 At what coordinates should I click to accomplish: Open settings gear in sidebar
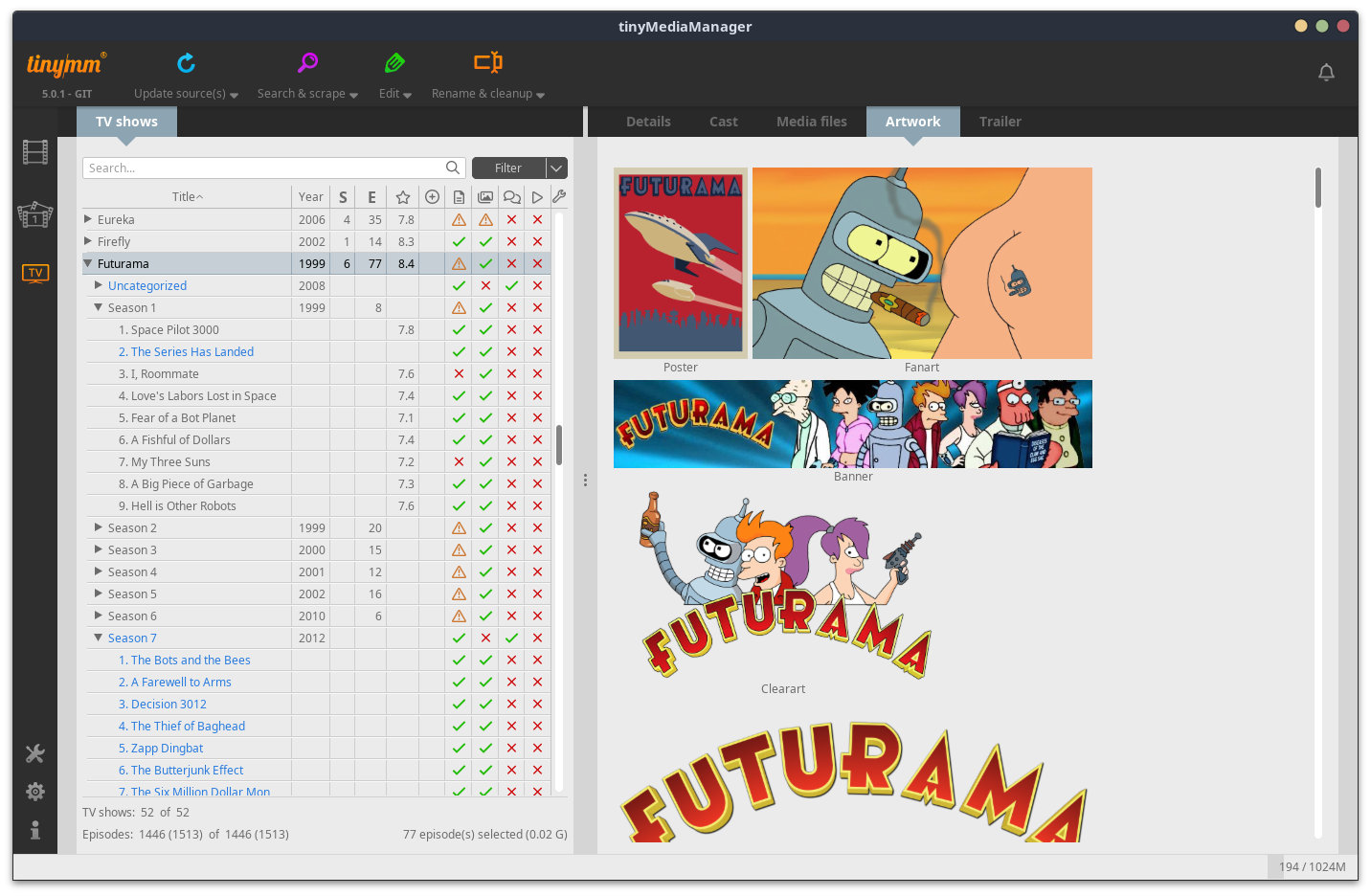coord(35,792)
